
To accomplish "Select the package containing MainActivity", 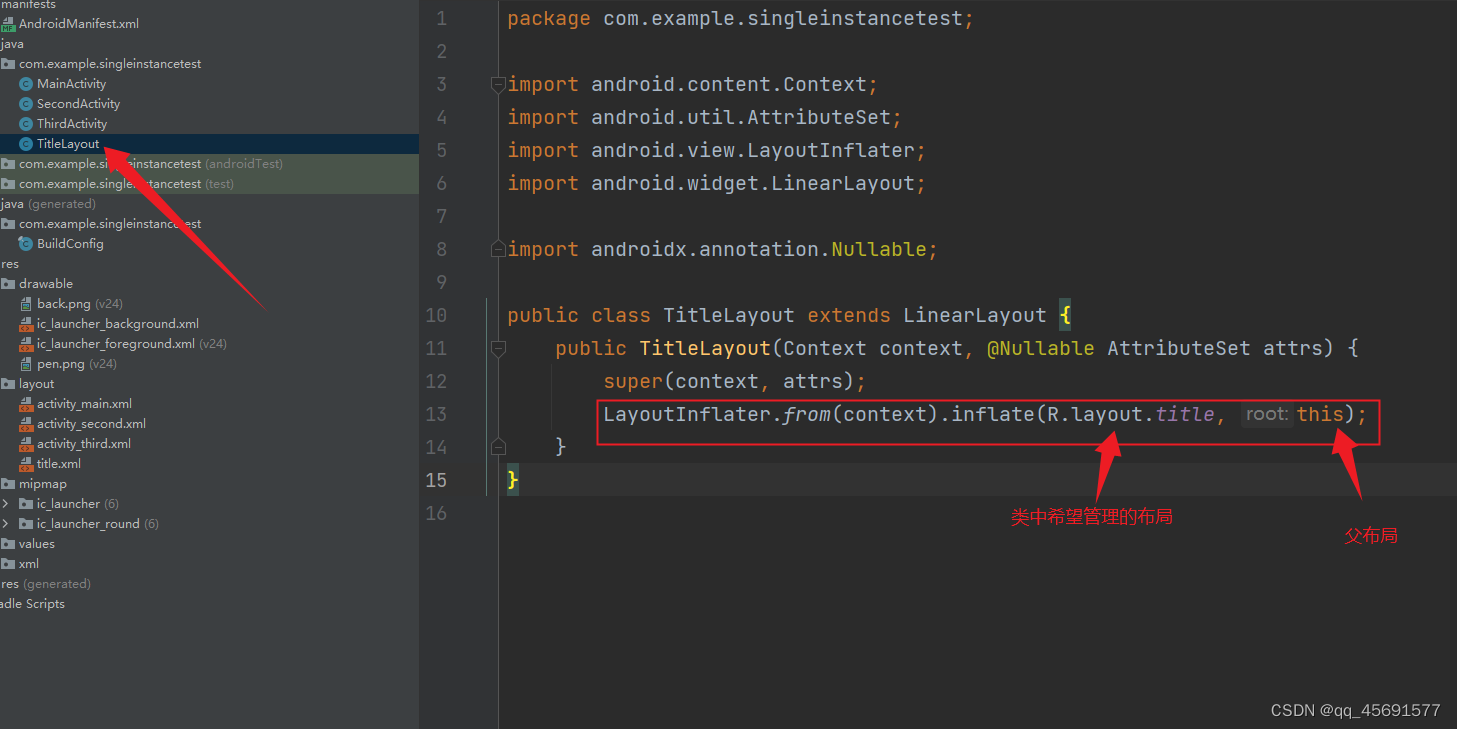I will click(x=110, y=64).
